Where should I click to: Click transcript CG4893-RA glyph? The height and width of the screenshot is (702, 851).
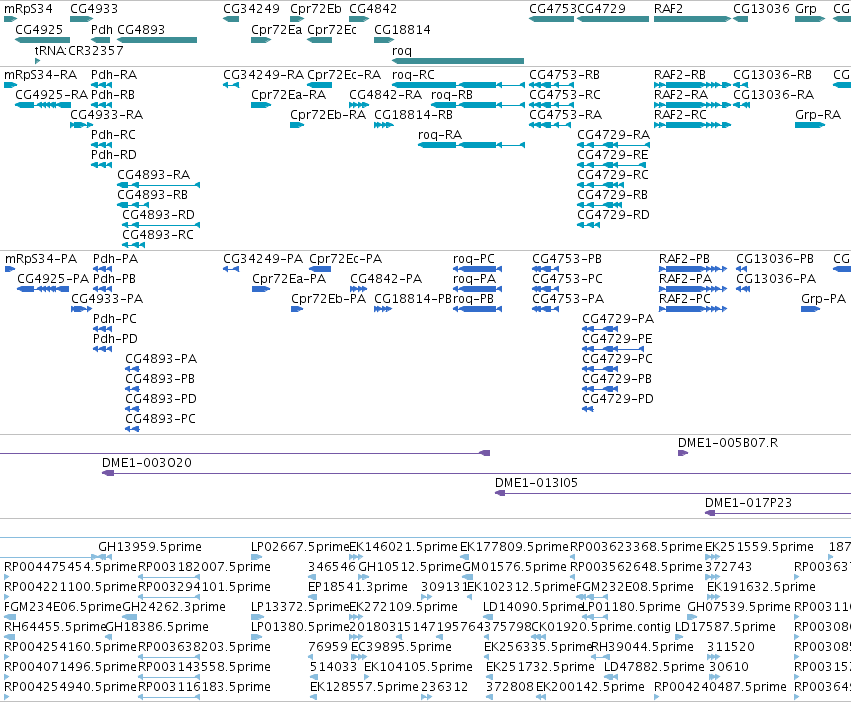158,185
